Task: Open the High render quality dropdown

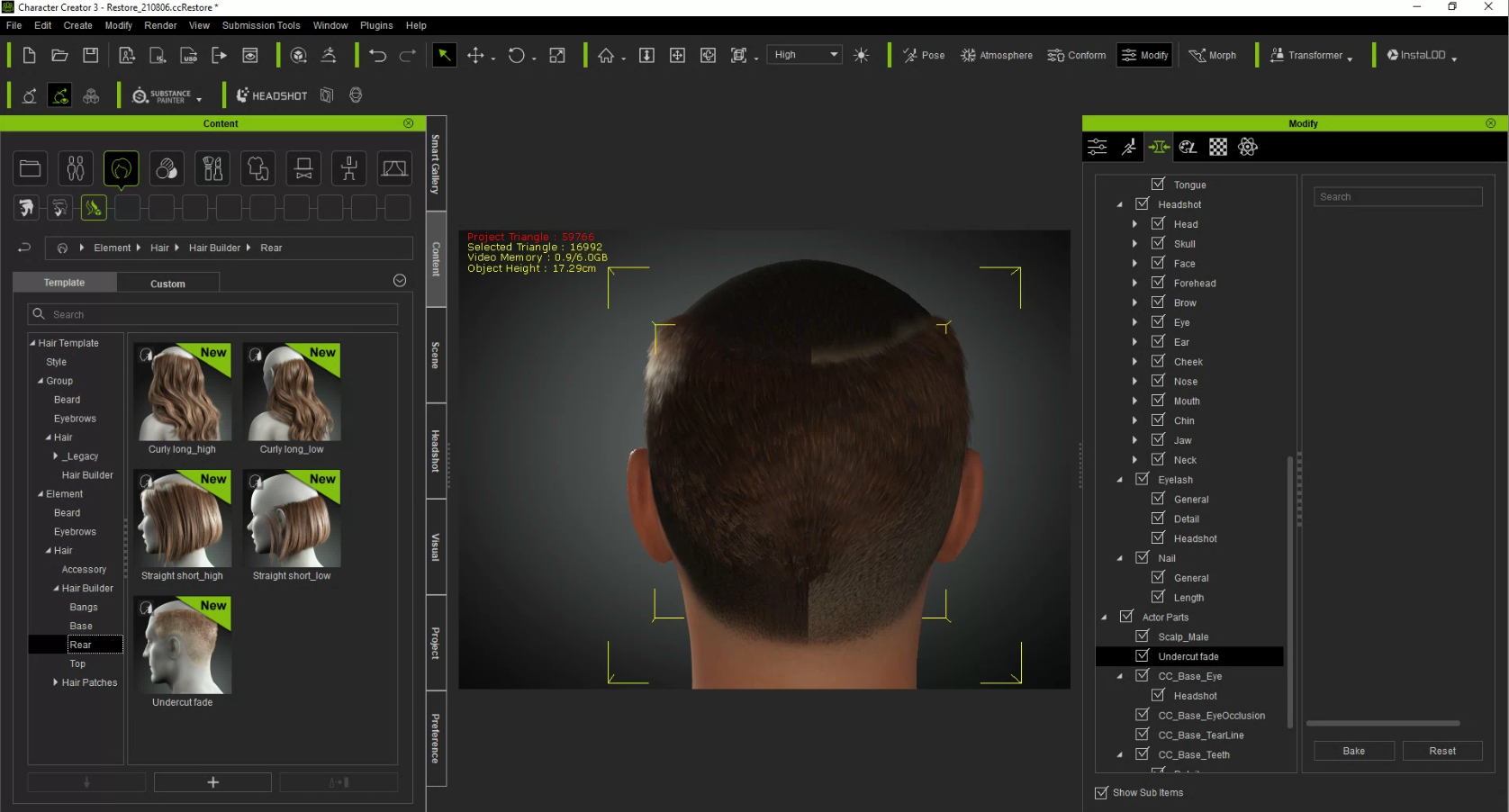Action: pos(804,55)
